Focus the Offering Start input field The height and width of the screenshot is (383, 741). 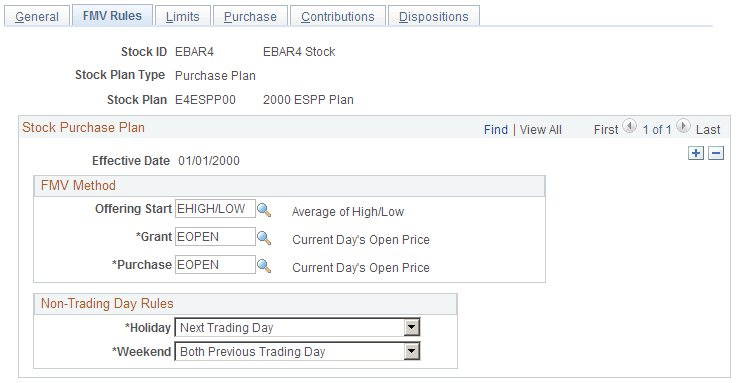click(x=215, y=209)
